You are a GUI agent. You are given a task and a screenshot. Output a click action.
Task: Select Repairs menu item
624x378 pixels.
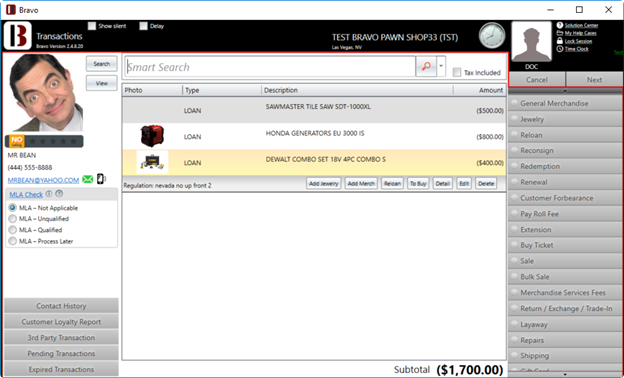tap(565, 340)
